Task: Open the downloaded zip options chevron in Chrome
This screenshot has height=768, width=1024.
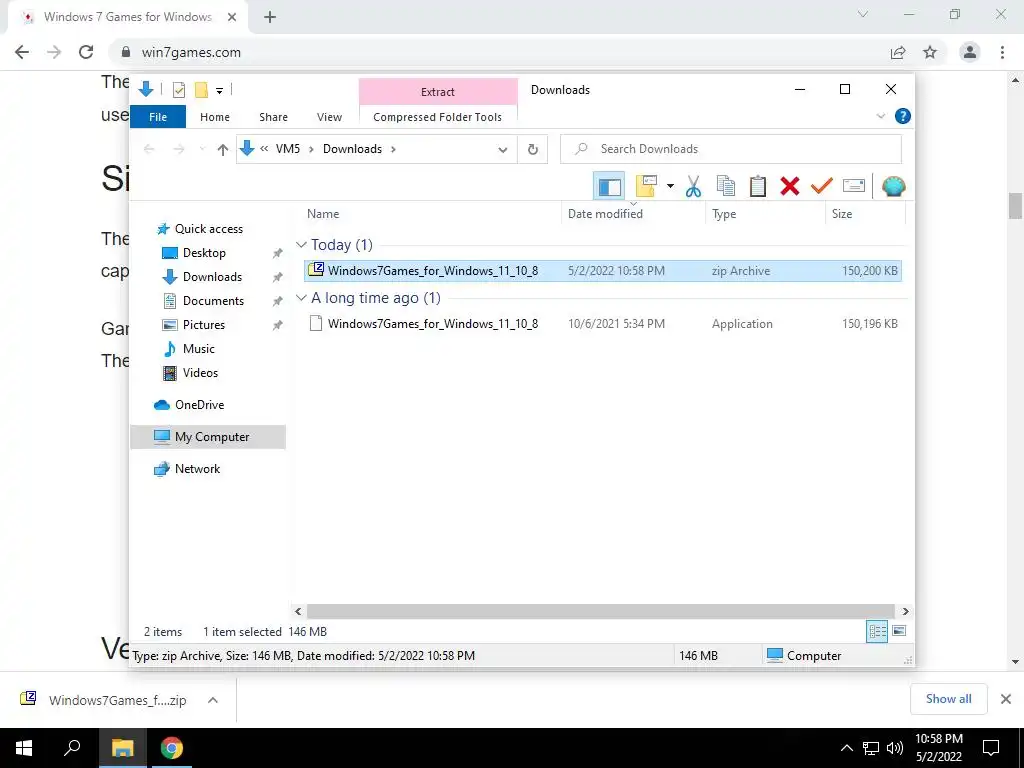Action: click(213, 700)
